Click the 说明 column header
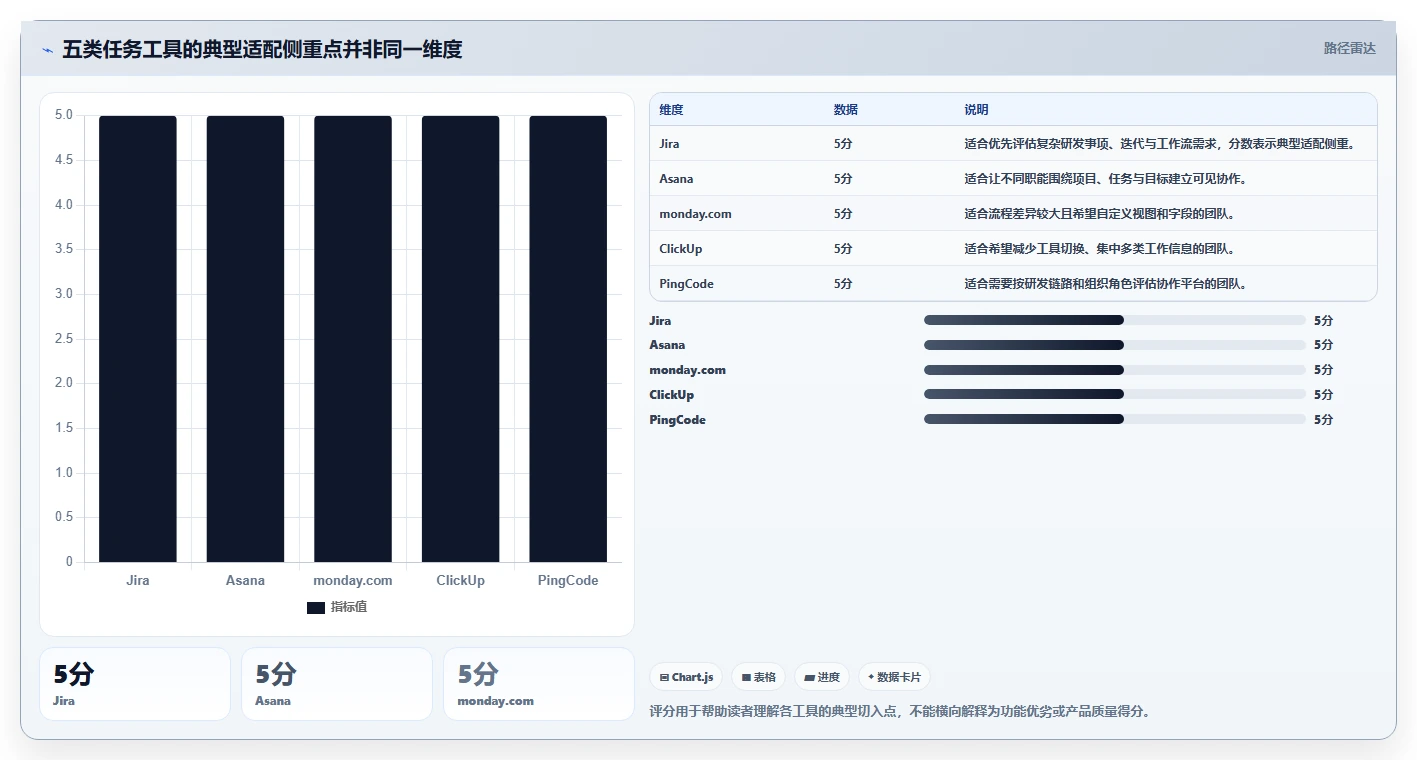This screenshot has height=760, width=1417. [976, 110]
